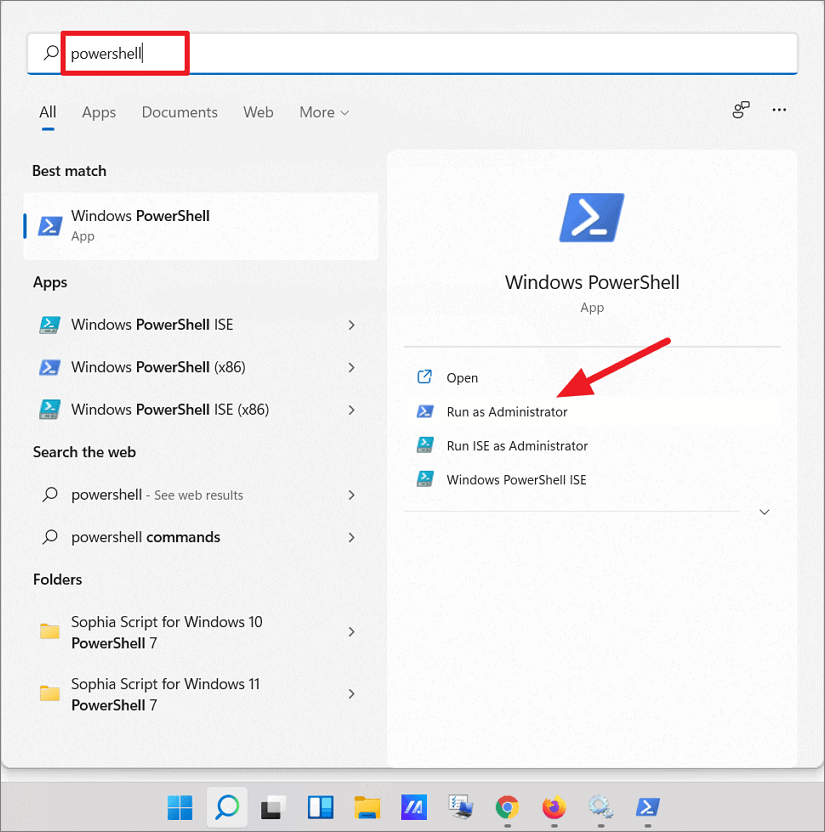Click search icon beside 'powershell commands'

(x=50, y=537)
